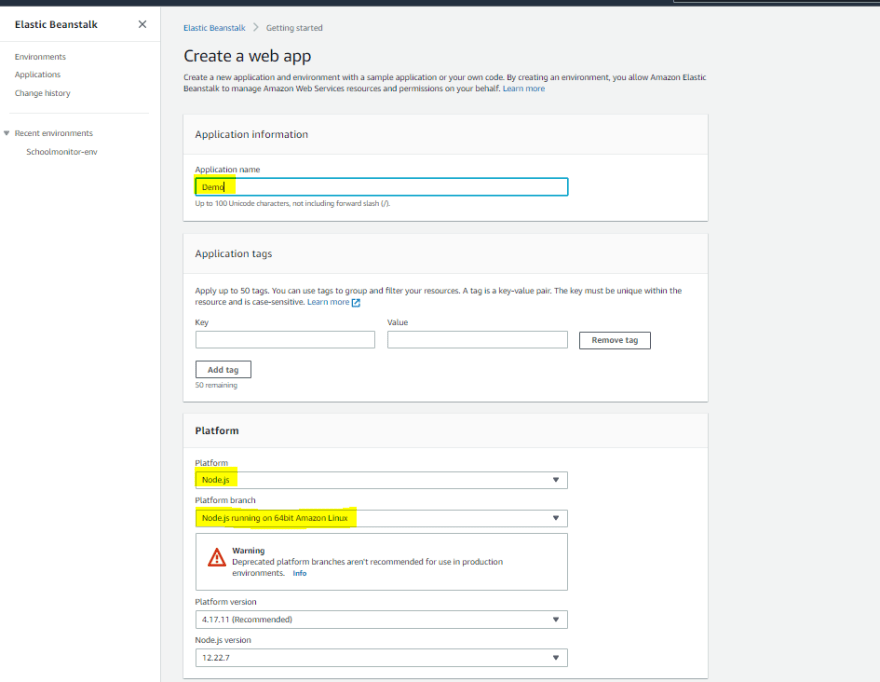Click the red Warning triangle icon
Viewport: 880px width, 682px height.
coord(217,557)
